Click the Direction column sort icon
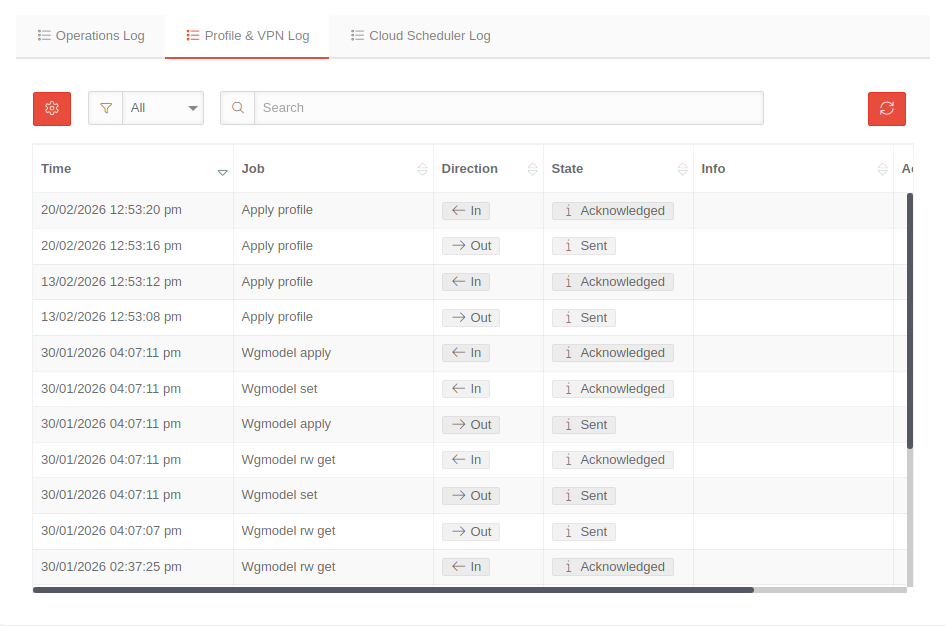Screen dimensions: 945x626 pos(532,169)
